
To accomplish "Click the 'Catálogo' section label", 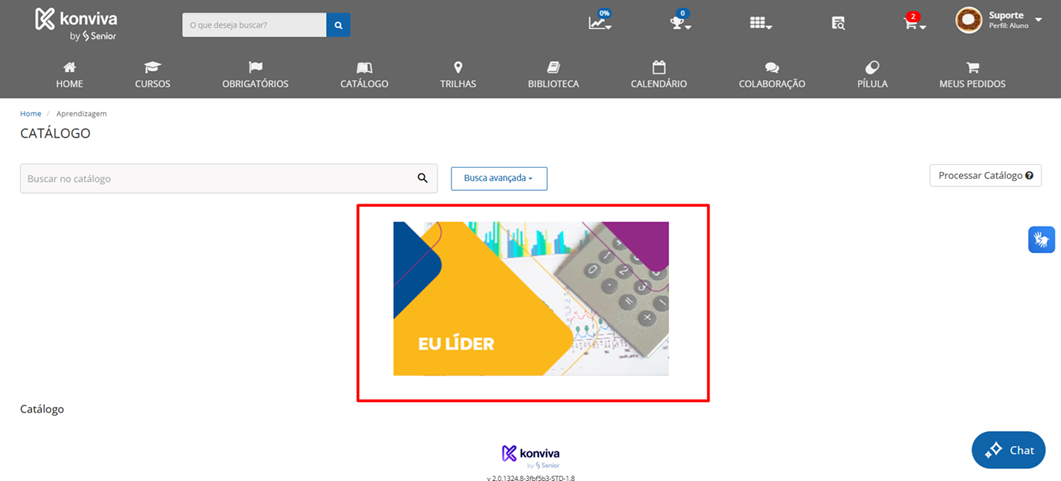I will (x=42, y=409).
